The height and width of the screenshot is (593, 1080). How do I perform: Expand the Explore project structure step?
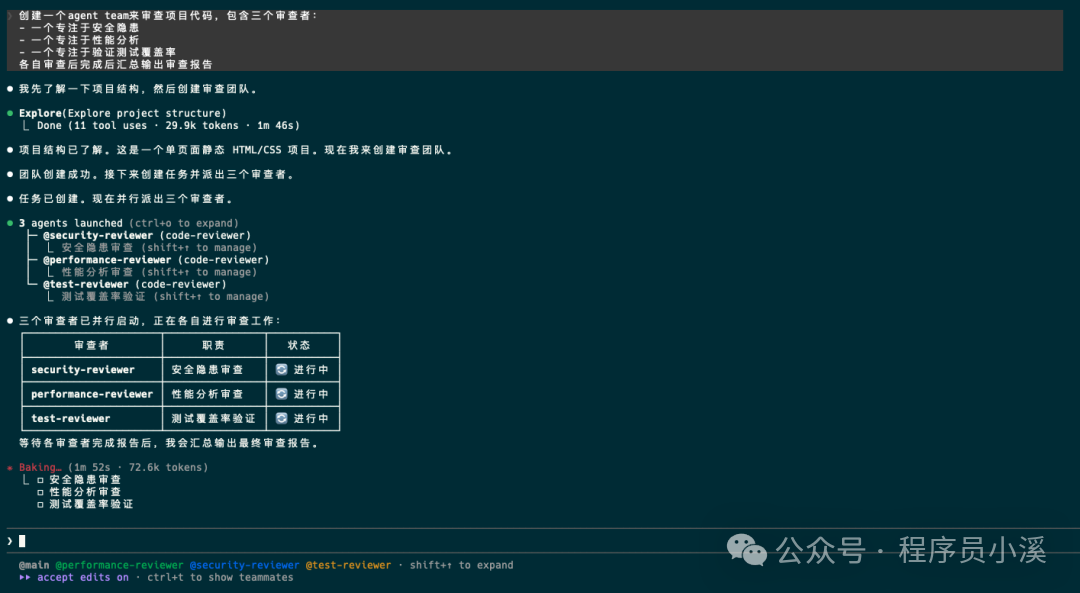point(123,113)
